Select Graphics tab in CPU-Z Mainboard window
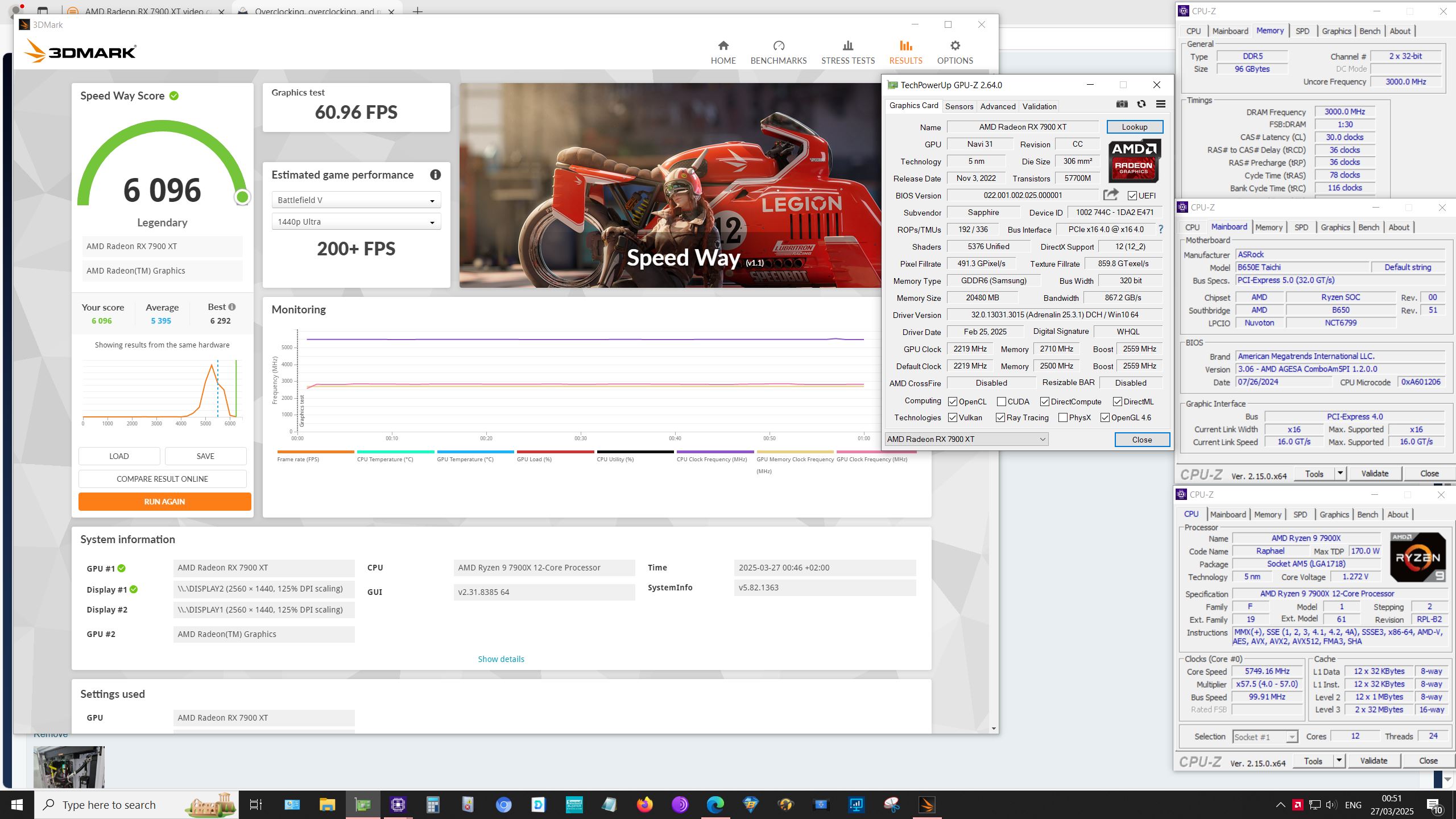This screenshot has width=1456, height=819. tap(1335, 227)
